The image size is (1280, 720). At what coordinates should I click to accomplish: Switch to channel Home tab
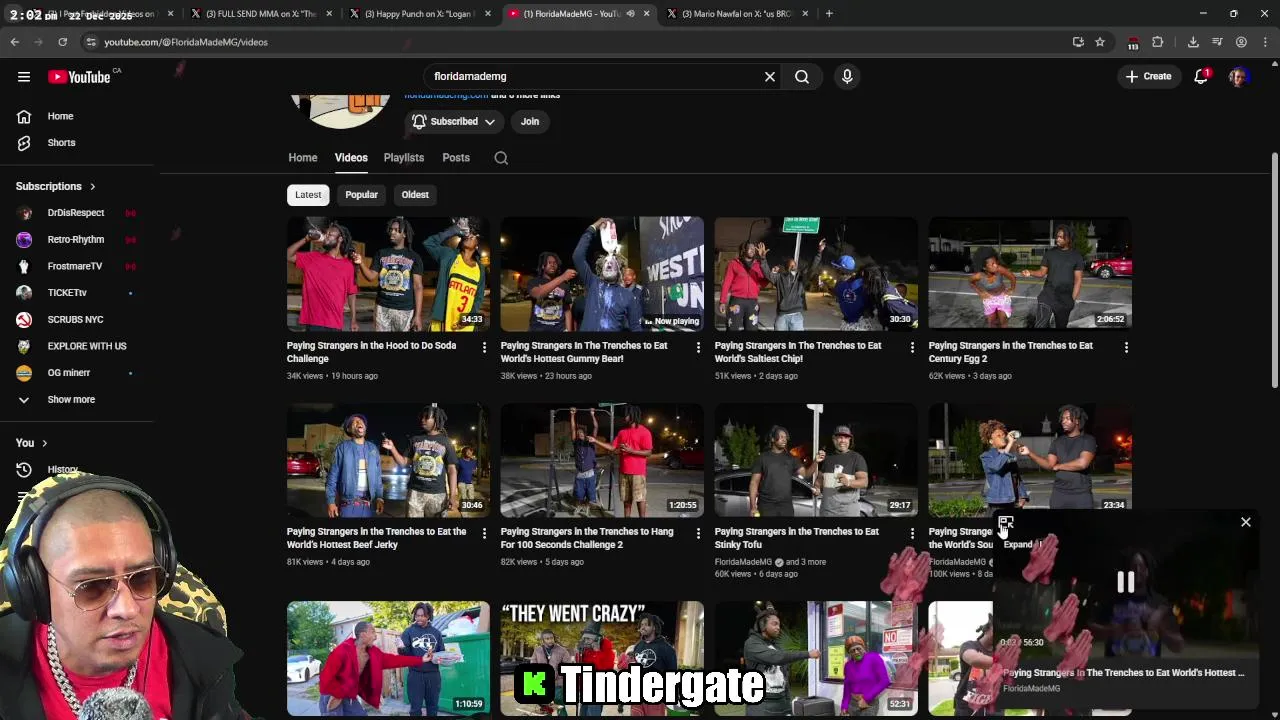point(303,158)
